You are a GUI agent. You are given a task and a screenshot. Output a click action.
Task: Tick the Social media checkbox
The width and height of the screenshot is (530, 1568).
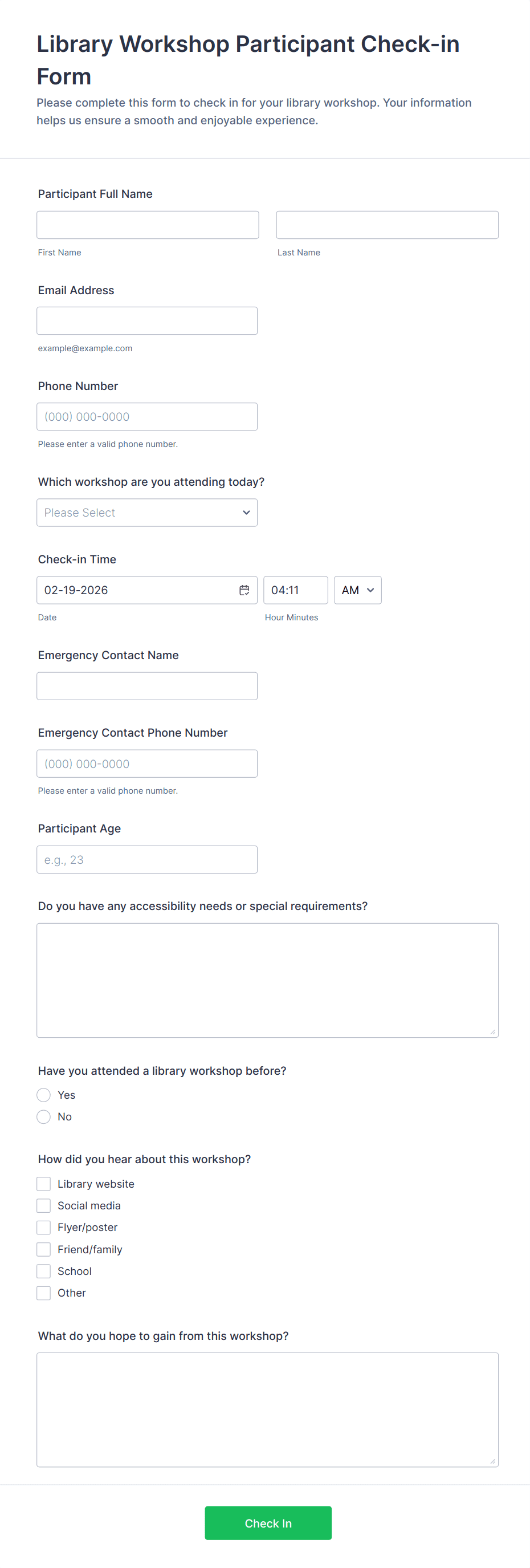(44, 1206)
